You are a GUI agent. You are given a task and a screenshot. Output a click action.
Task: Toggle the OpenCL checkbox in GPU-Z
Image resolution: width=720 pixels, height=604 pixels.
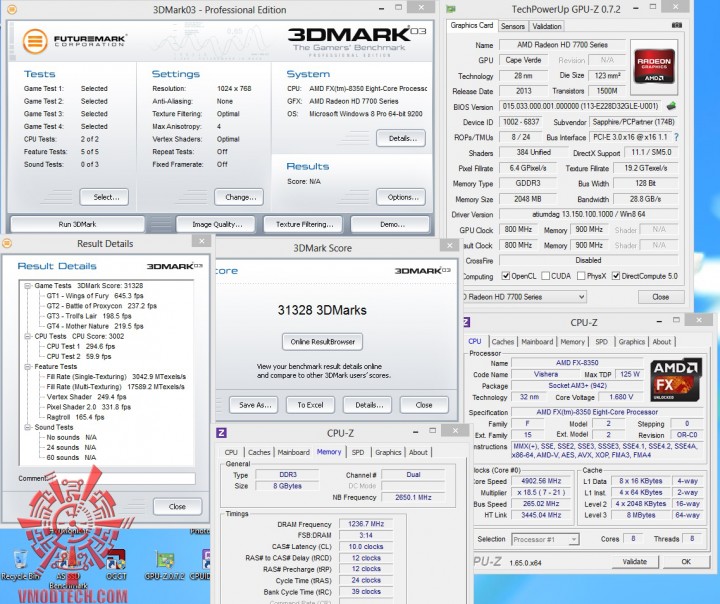click(506, 276)
